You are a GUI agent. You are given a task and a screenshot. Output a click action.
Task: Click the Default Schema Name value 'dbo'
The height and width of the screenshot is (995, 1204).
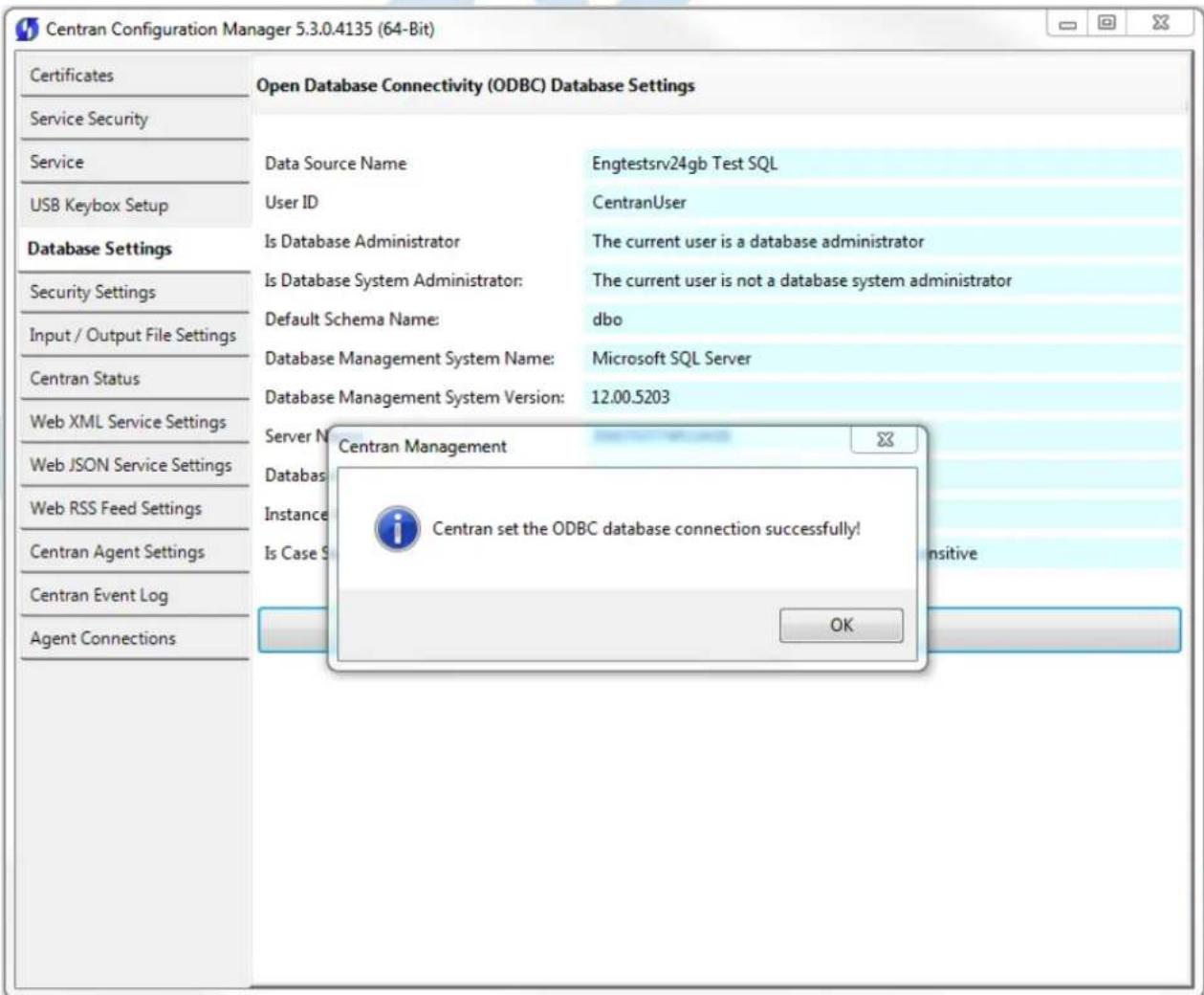pos(607,320)
